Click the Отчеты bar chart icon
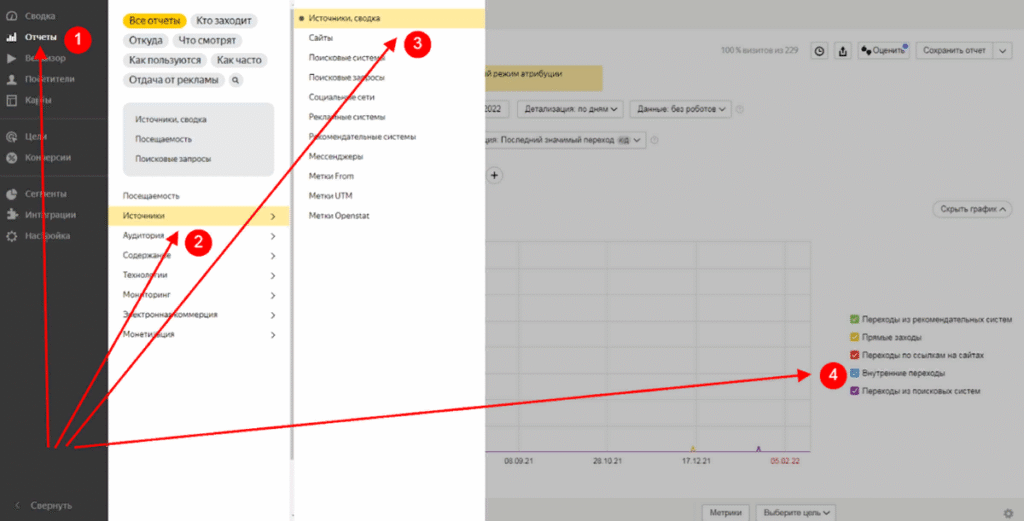Viewport: 1024px width, 521px height. click(12, 37)
